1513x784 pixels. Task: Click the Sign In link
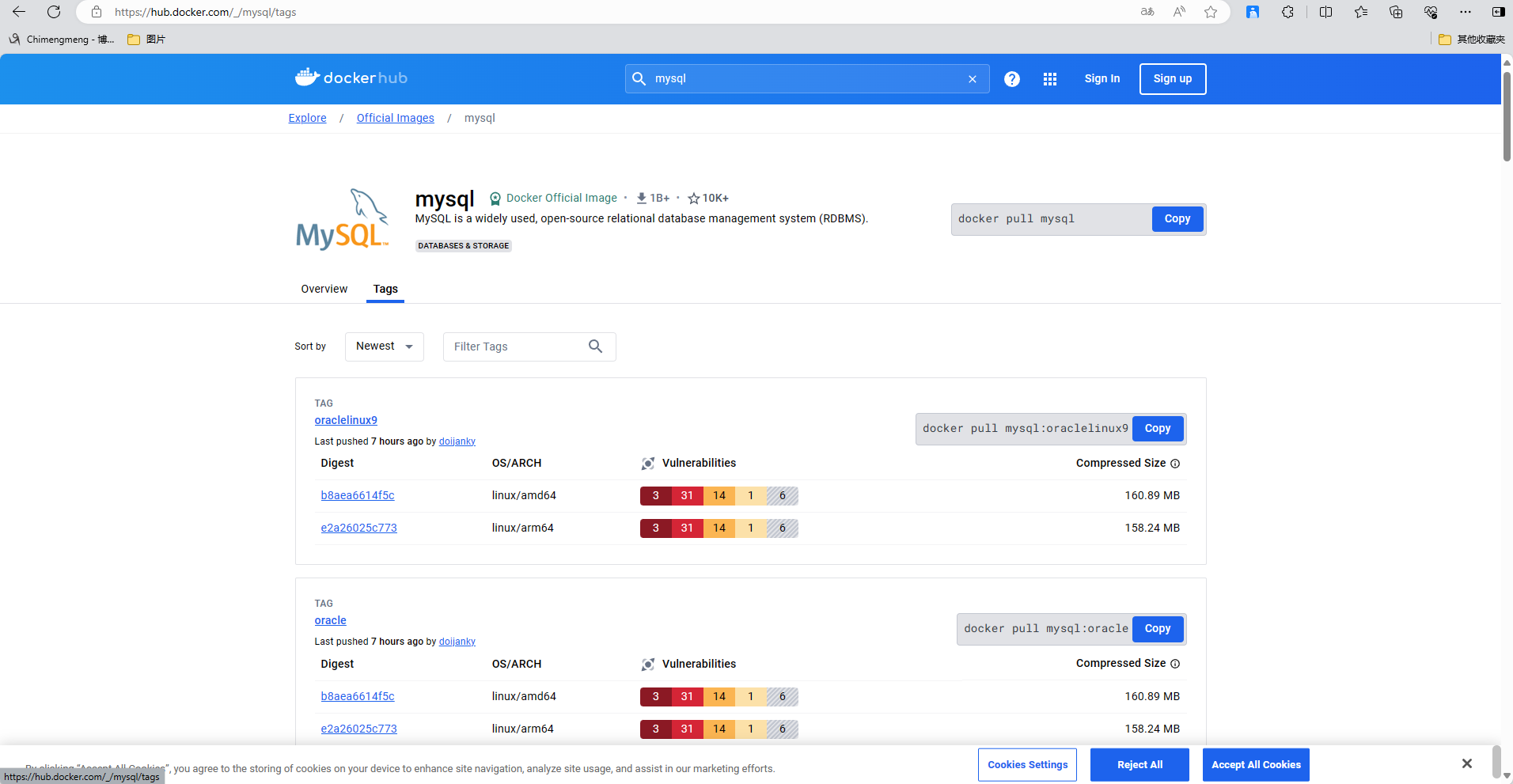[1102, 78]
